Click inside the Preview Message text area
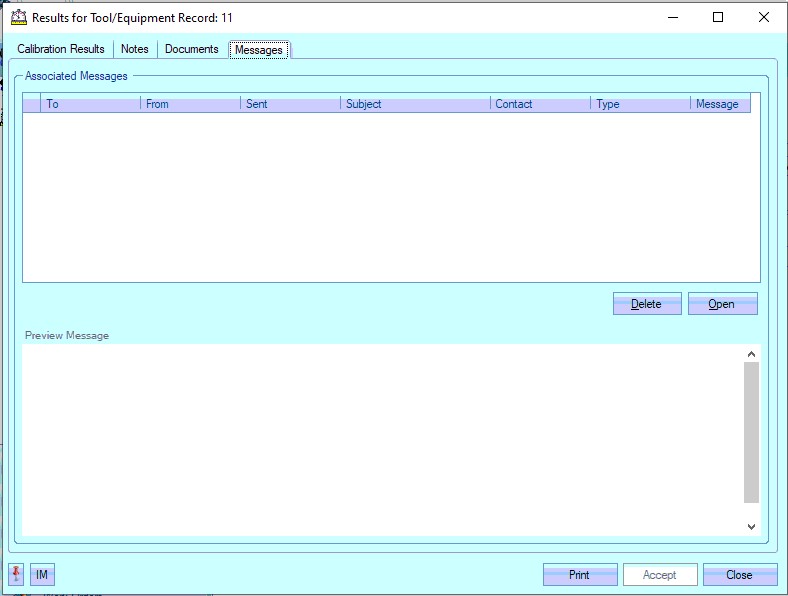Image resolution: width=788 pixels, height=596 pixels. pos(382,439)
